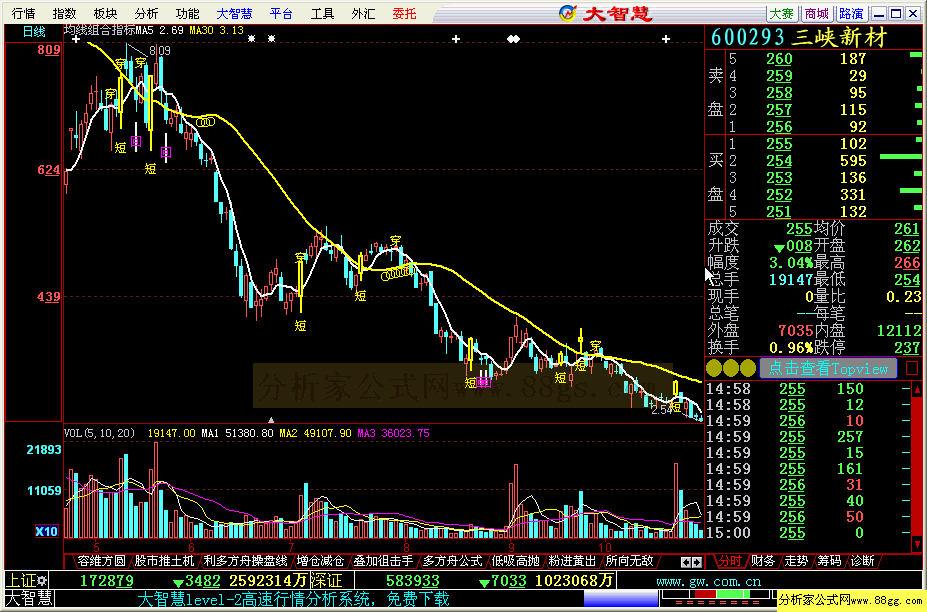Select the 粉进黄出 indicator tab
927x612 pixels.
click(572, 561)
